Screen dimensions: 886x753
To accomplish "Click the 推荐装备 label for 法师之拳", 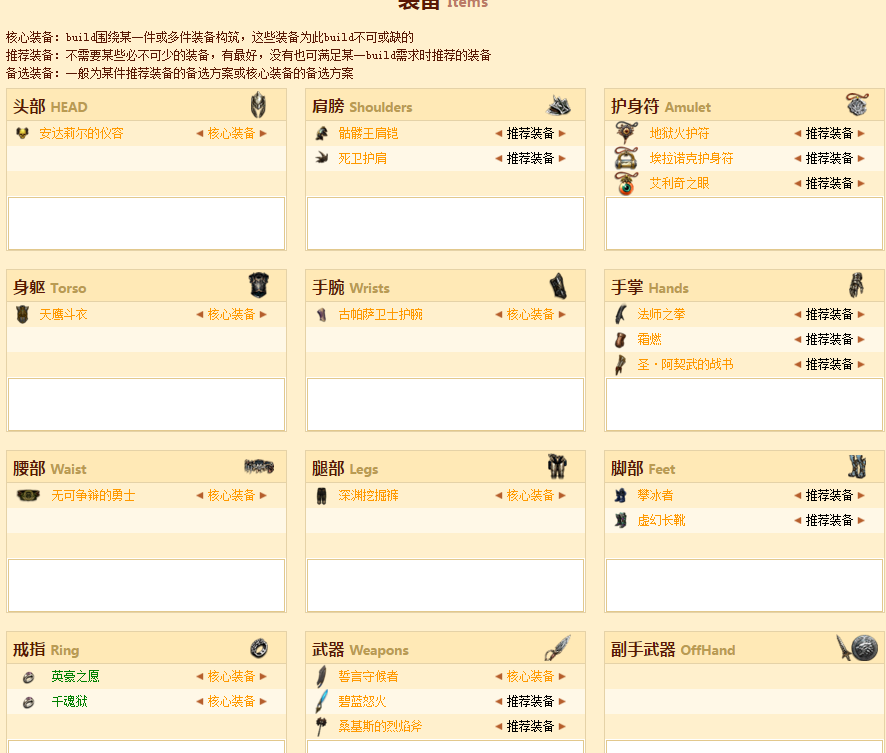I will pos(829,314).
